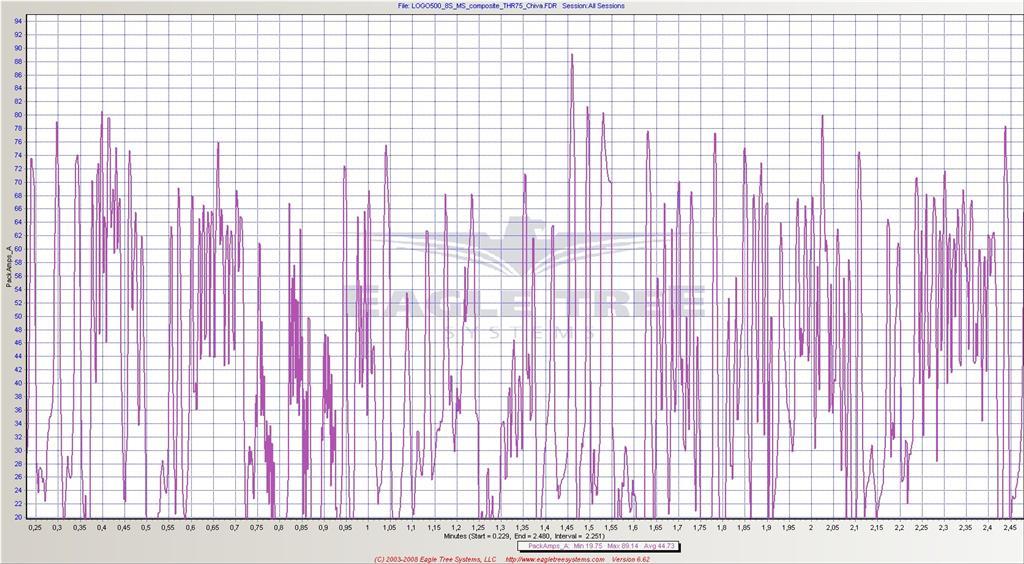Click the PackAmps_A vertical axis label
This screenshot has height=564, width=1024.
tap(8, 266)
